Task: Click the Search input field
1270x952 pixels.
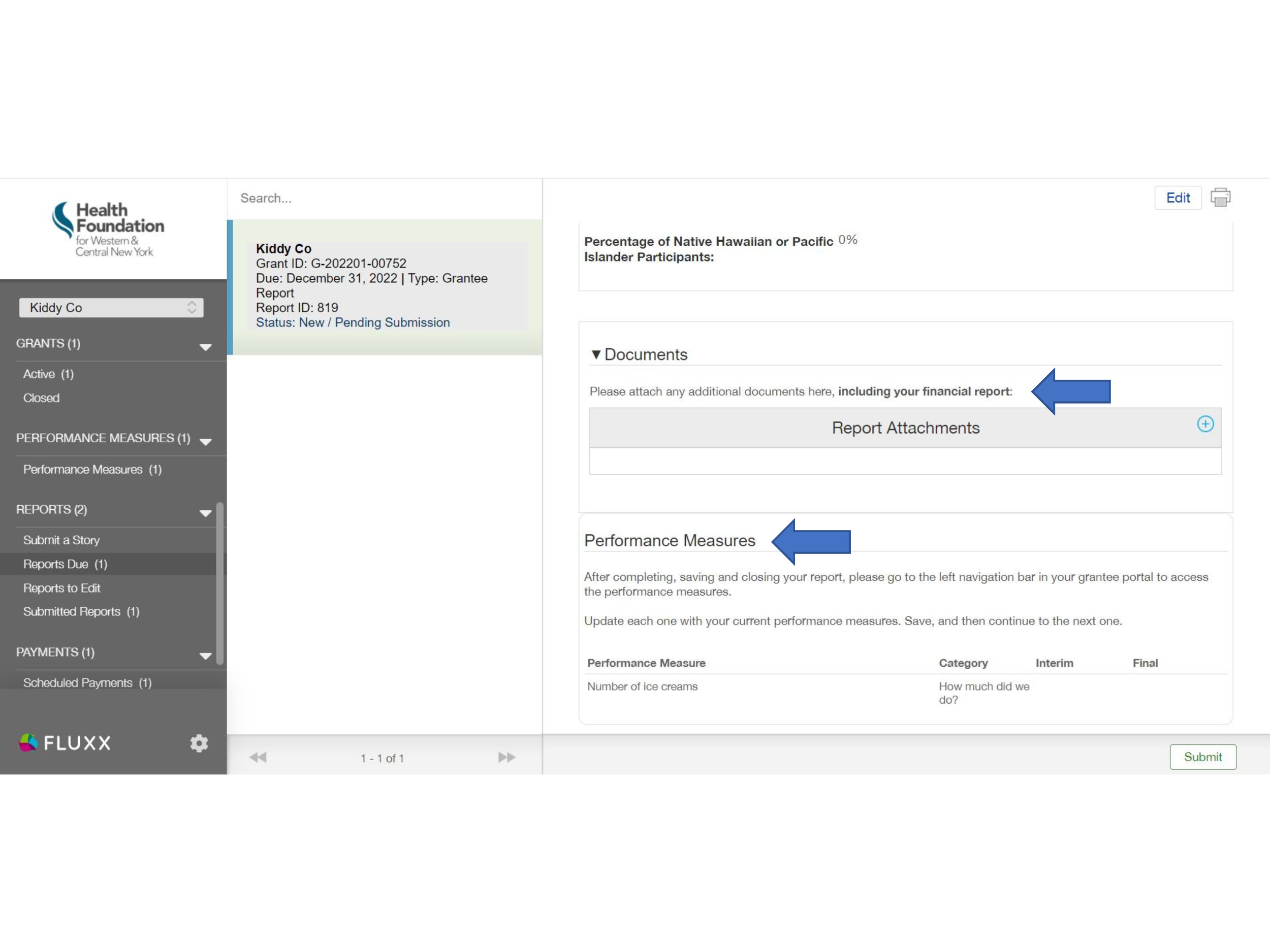Action: [384, 197]
